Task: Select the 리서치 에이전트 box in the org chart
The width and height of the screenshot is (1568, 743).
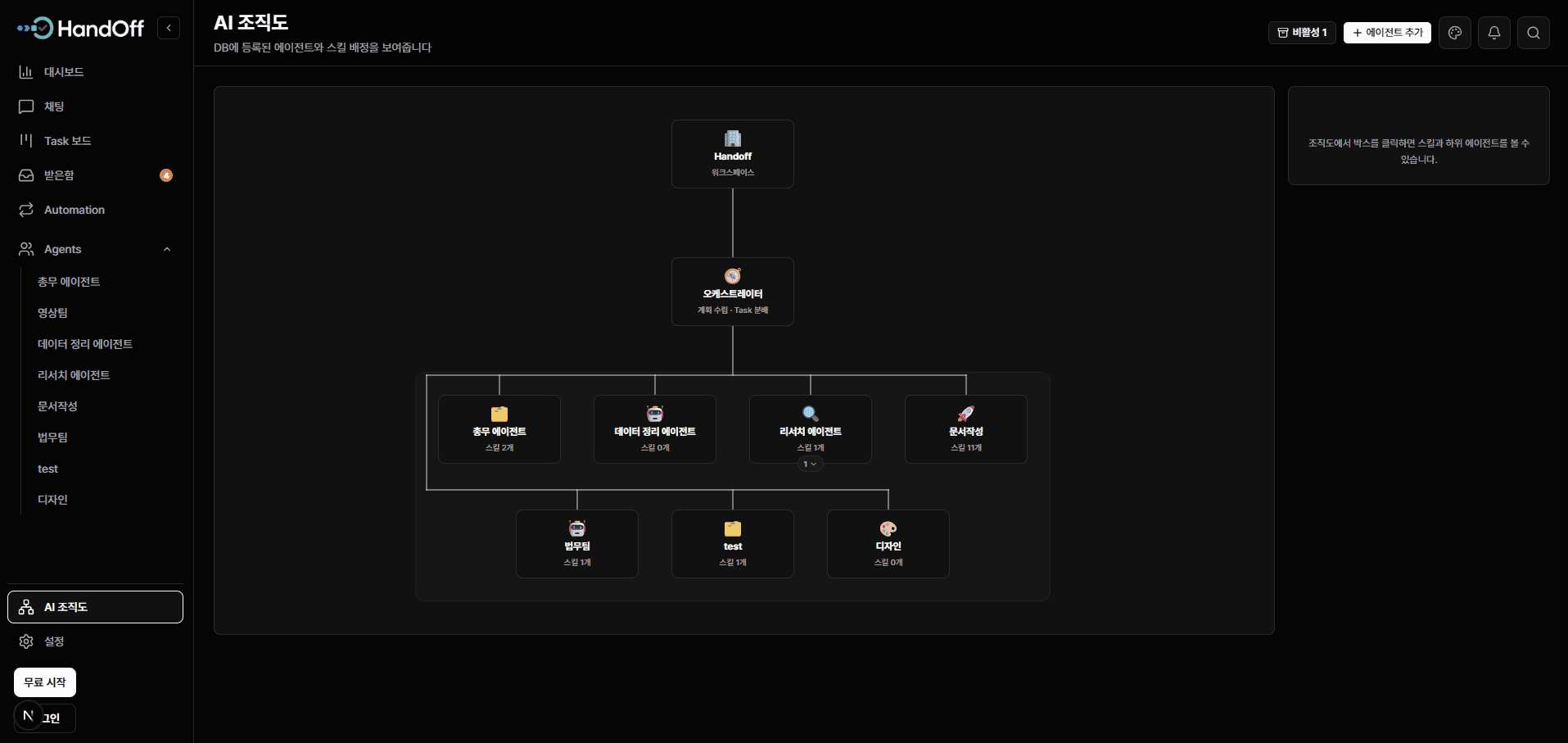Action: click(x=811, y=428)
